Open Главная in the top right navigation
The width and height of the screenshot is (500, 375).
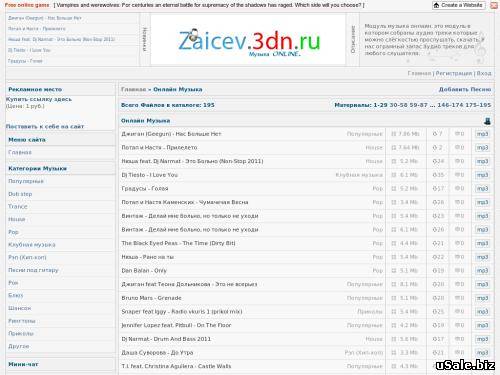[x=419, y=73]
